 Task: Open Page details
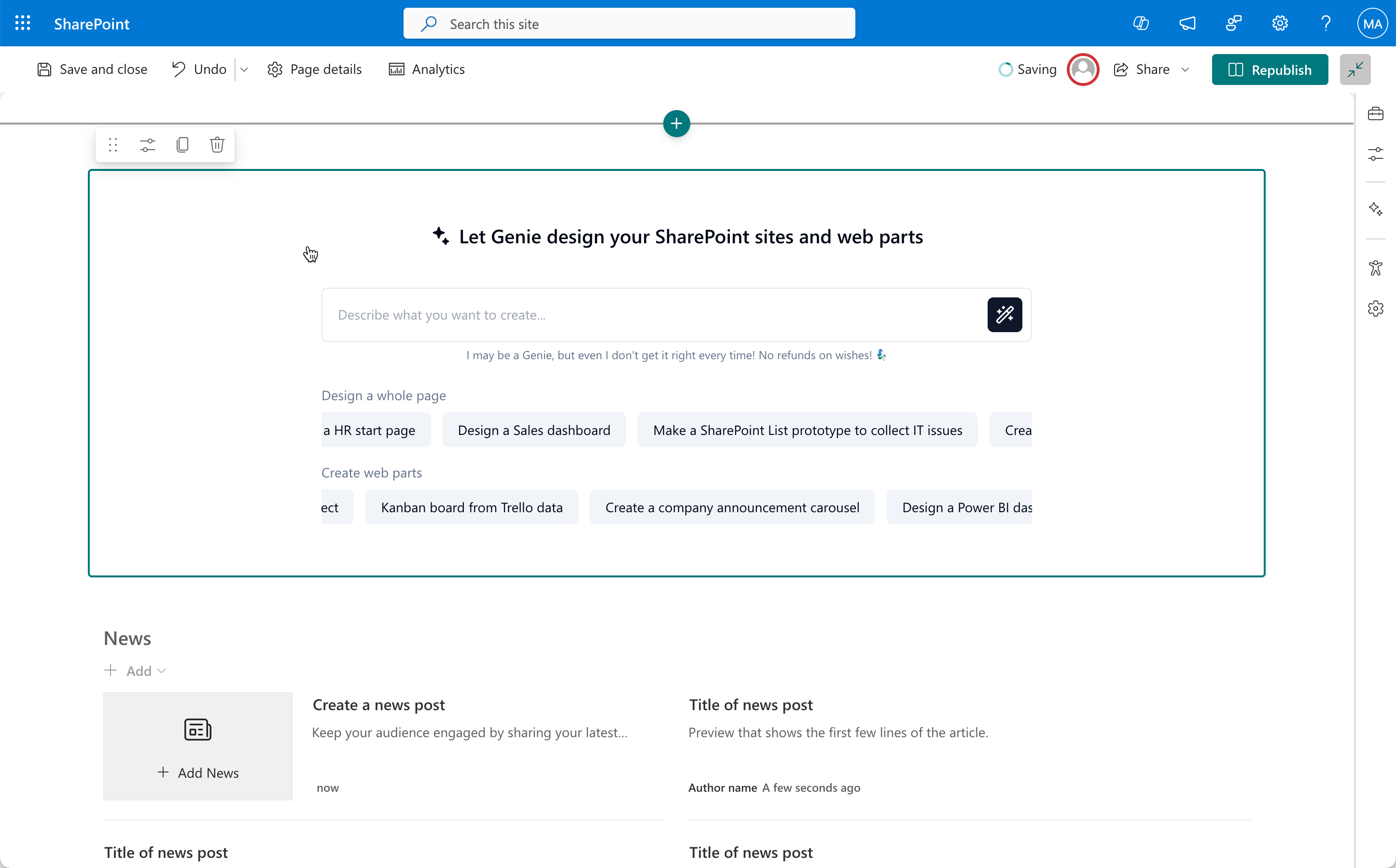click(x=315, y=70)
